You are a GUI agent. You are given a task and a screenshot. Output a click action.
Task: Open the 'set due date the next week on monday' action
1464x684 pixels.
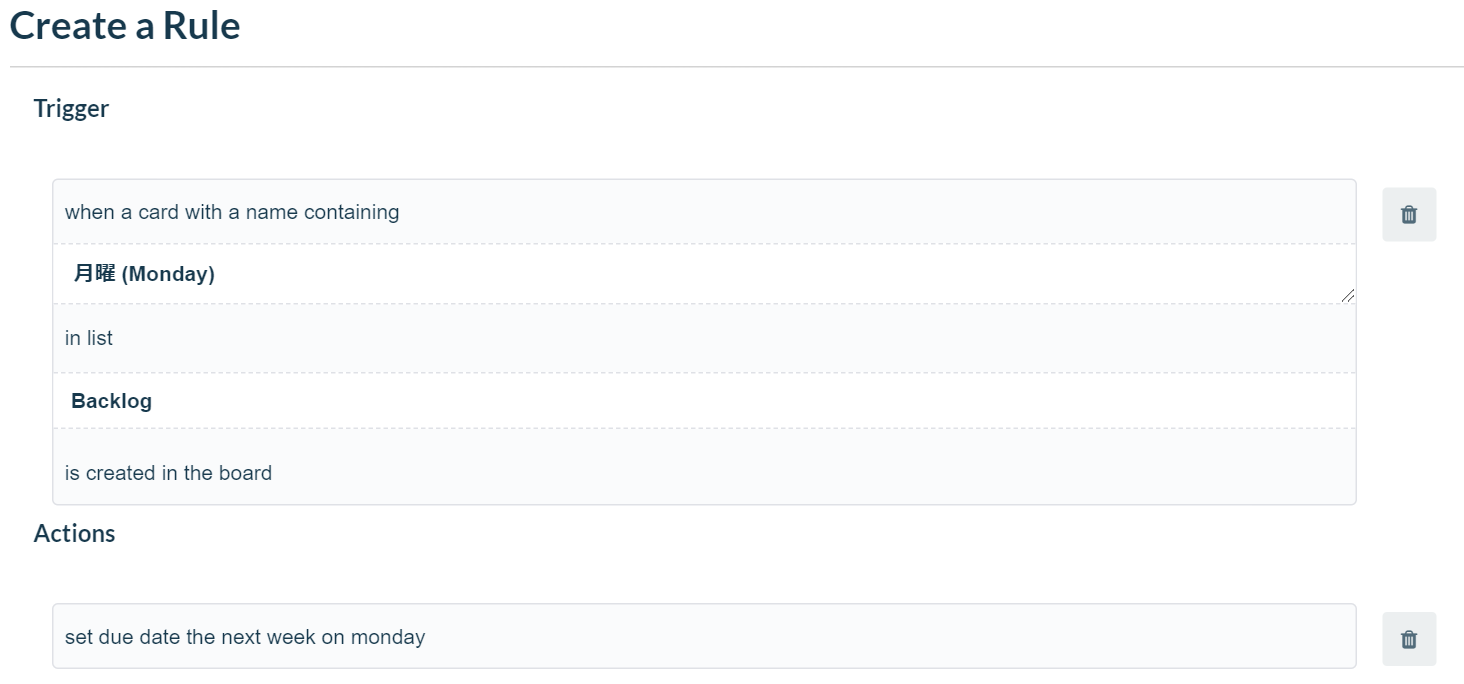coord(704,636)
